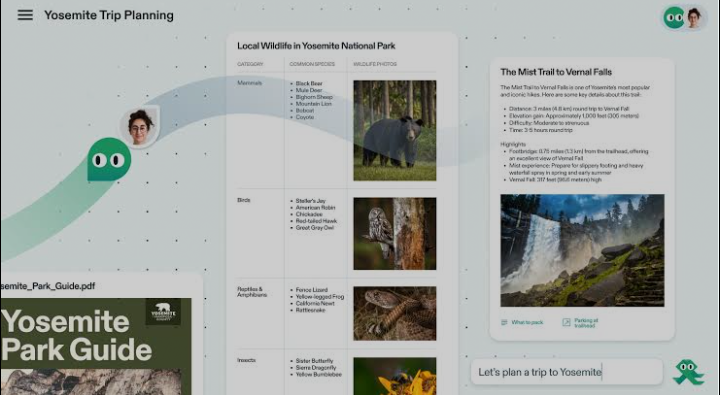Click Fence Lizard in reptiles list
The height and width of the screenshot is (395, 720).
(x=312, y=290)
